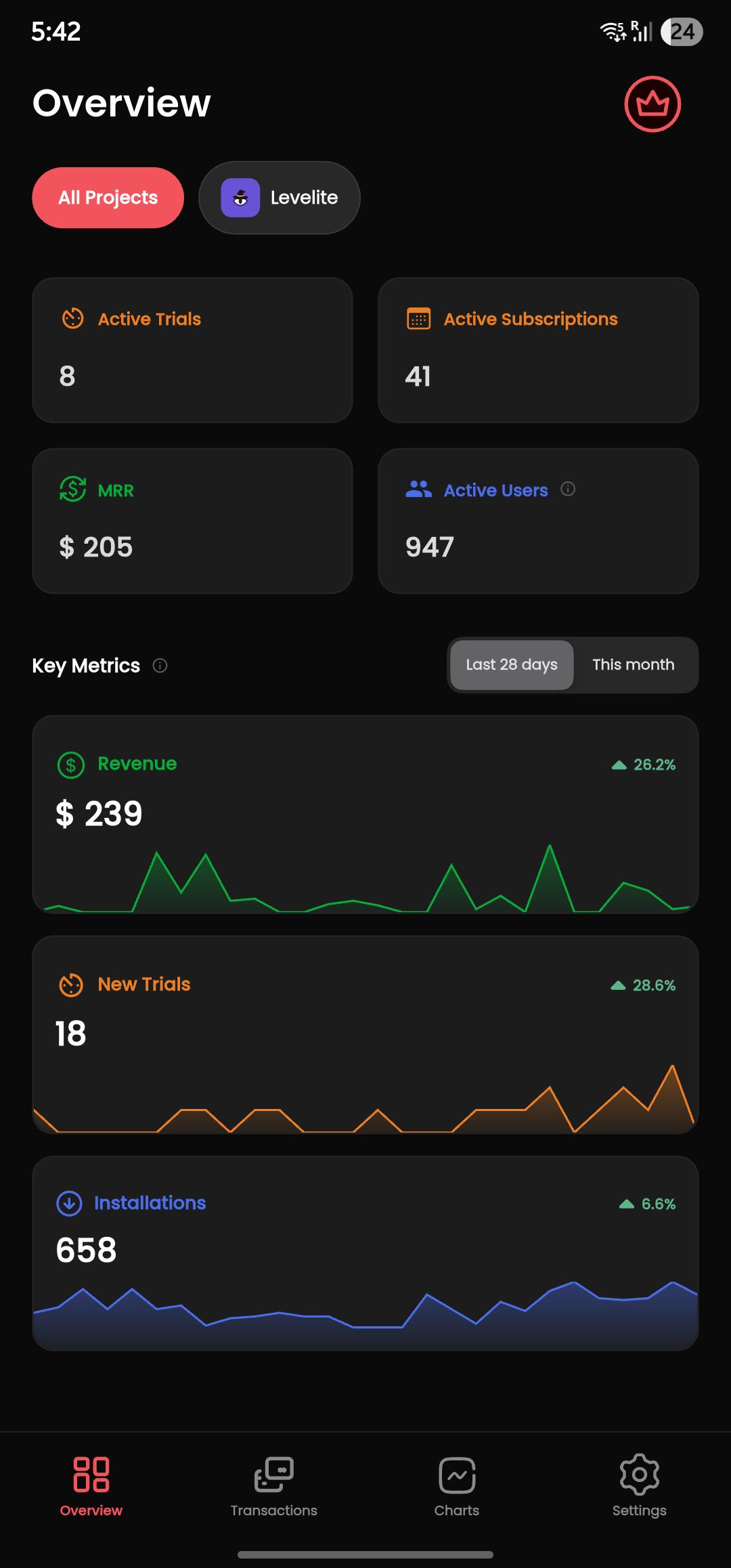
Task: Go to the Charts tab
Action: tap(457, 1486)
